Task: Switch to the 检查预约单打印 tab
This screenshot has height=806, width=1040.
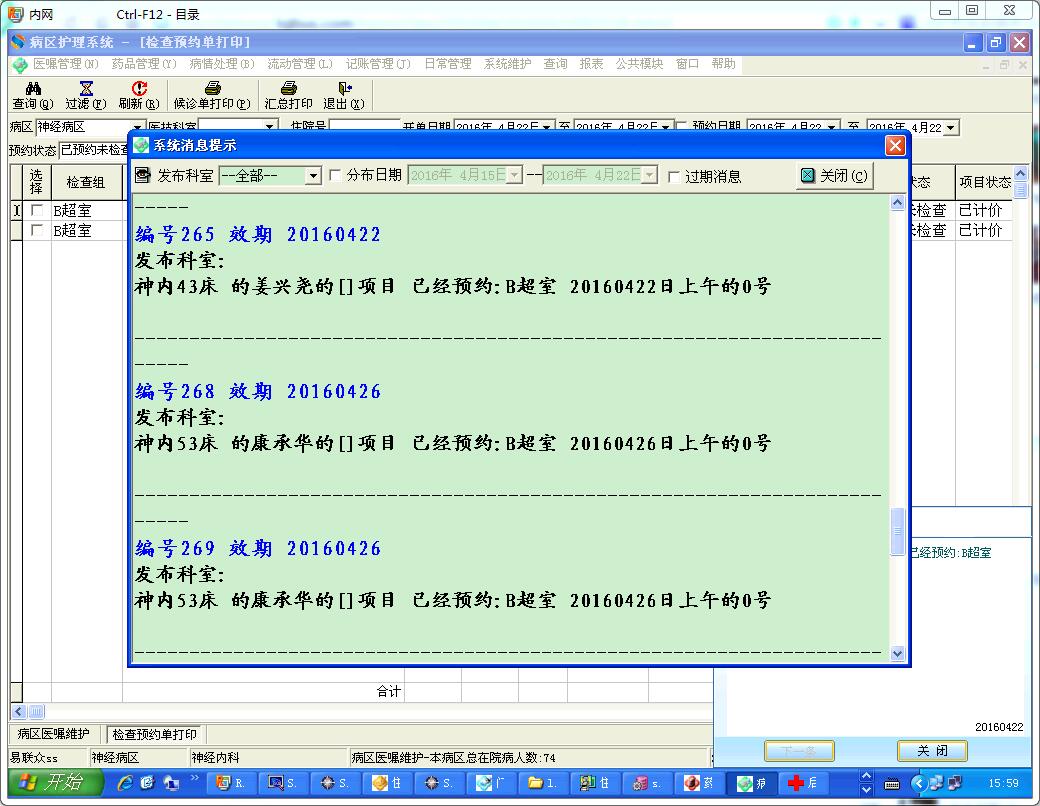Action: click(x=155, y=734)
